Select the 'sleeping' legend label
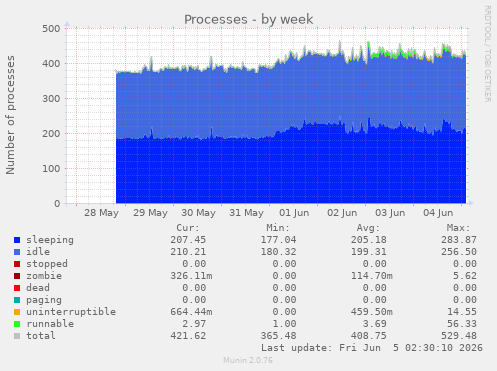The height and width of the screenshot is (371, 497). (50, 240)
